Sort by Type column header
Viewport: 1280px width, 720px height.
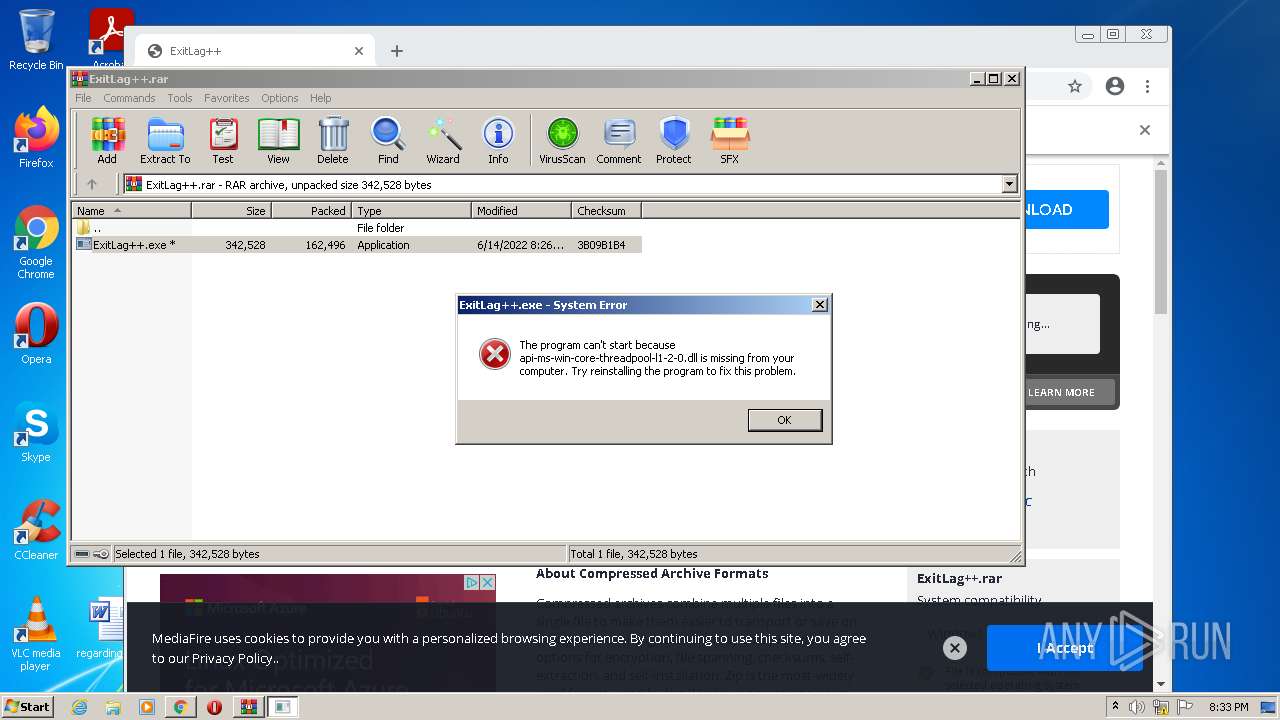411,210
